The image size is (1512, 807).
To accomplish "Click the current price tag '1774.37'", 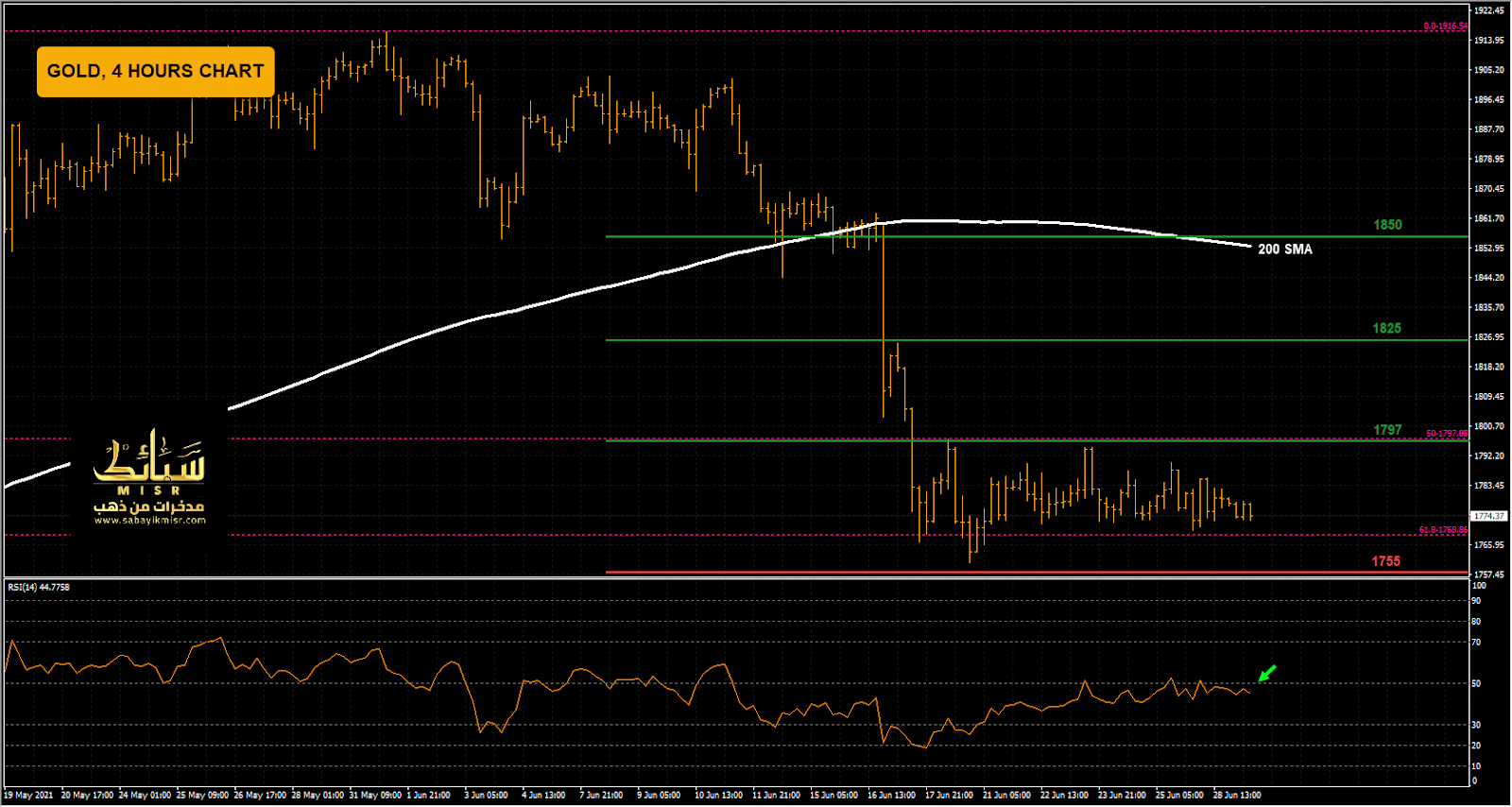I will pos(1490,516).
